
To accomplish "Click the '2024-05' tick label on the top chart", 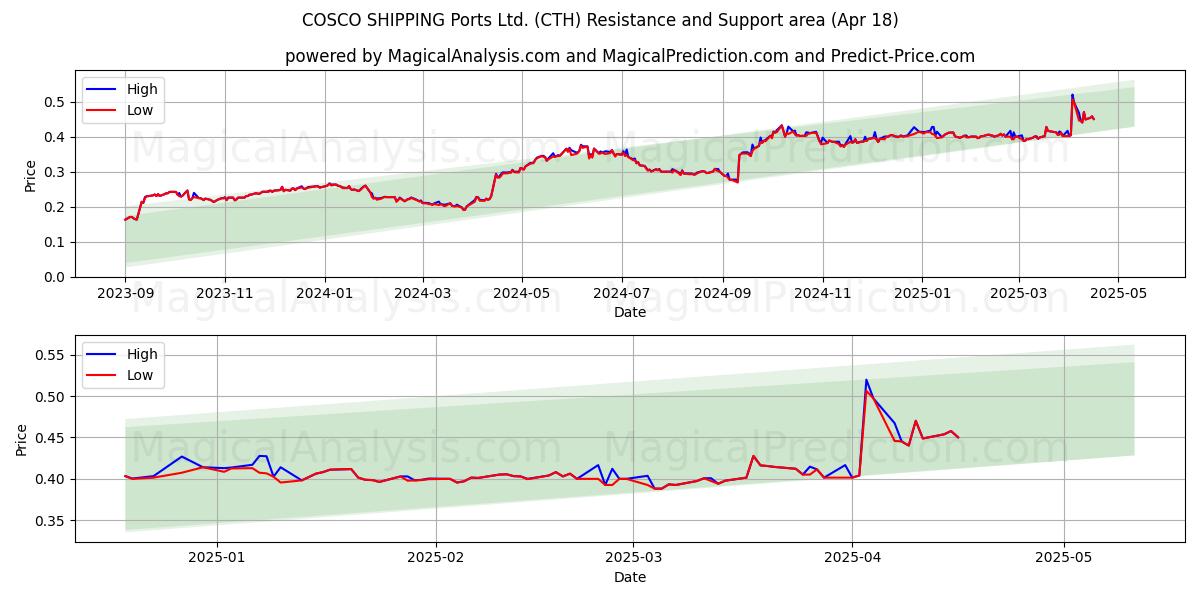I will [x=523, y=294].
